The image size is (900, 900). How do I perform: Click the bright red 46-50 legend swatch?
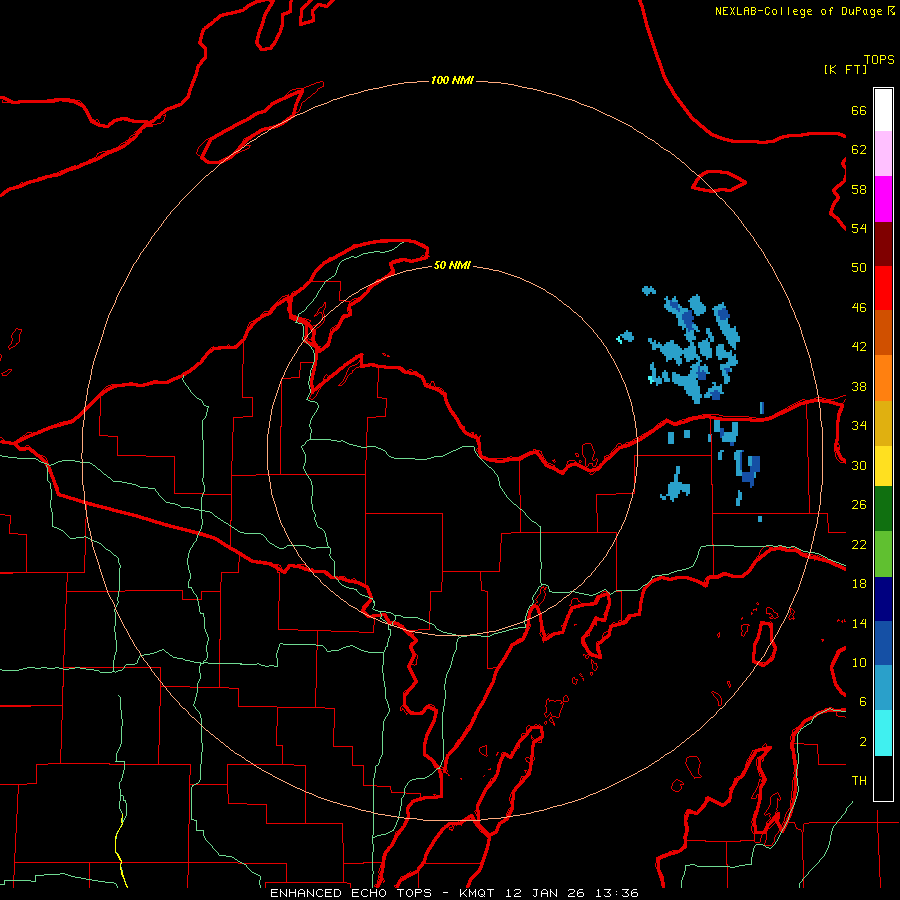point(883,288)
